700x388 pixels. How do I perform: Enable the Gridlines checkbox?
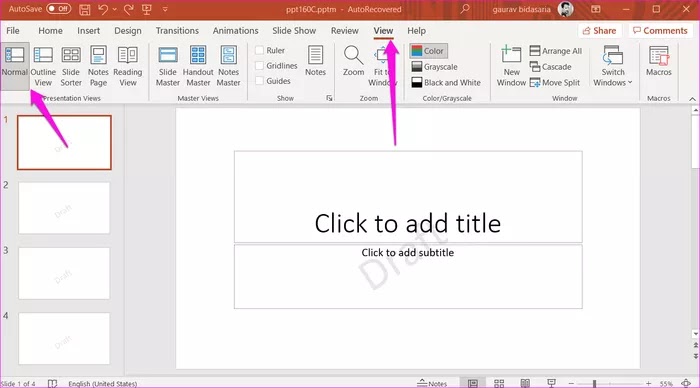click(x=259, y=66)
